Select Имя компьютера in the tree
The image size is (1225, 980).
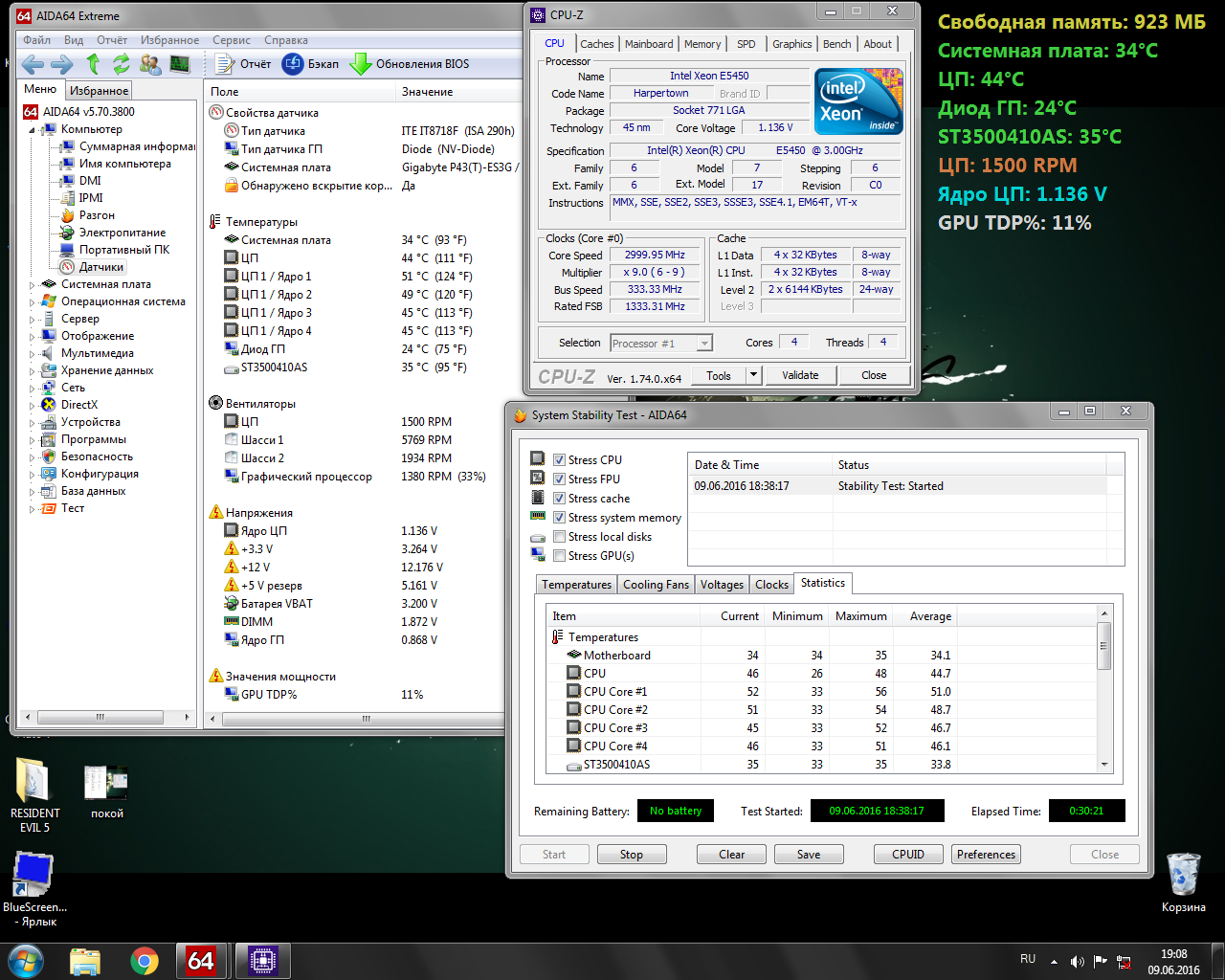point(116,164)
